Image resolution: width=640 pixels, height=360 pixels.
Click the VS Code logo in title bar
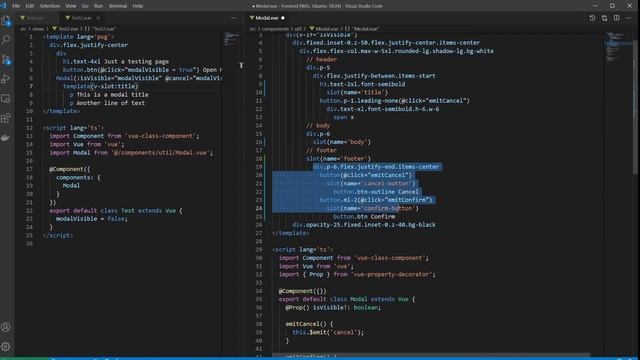click(x=4, y=5)
